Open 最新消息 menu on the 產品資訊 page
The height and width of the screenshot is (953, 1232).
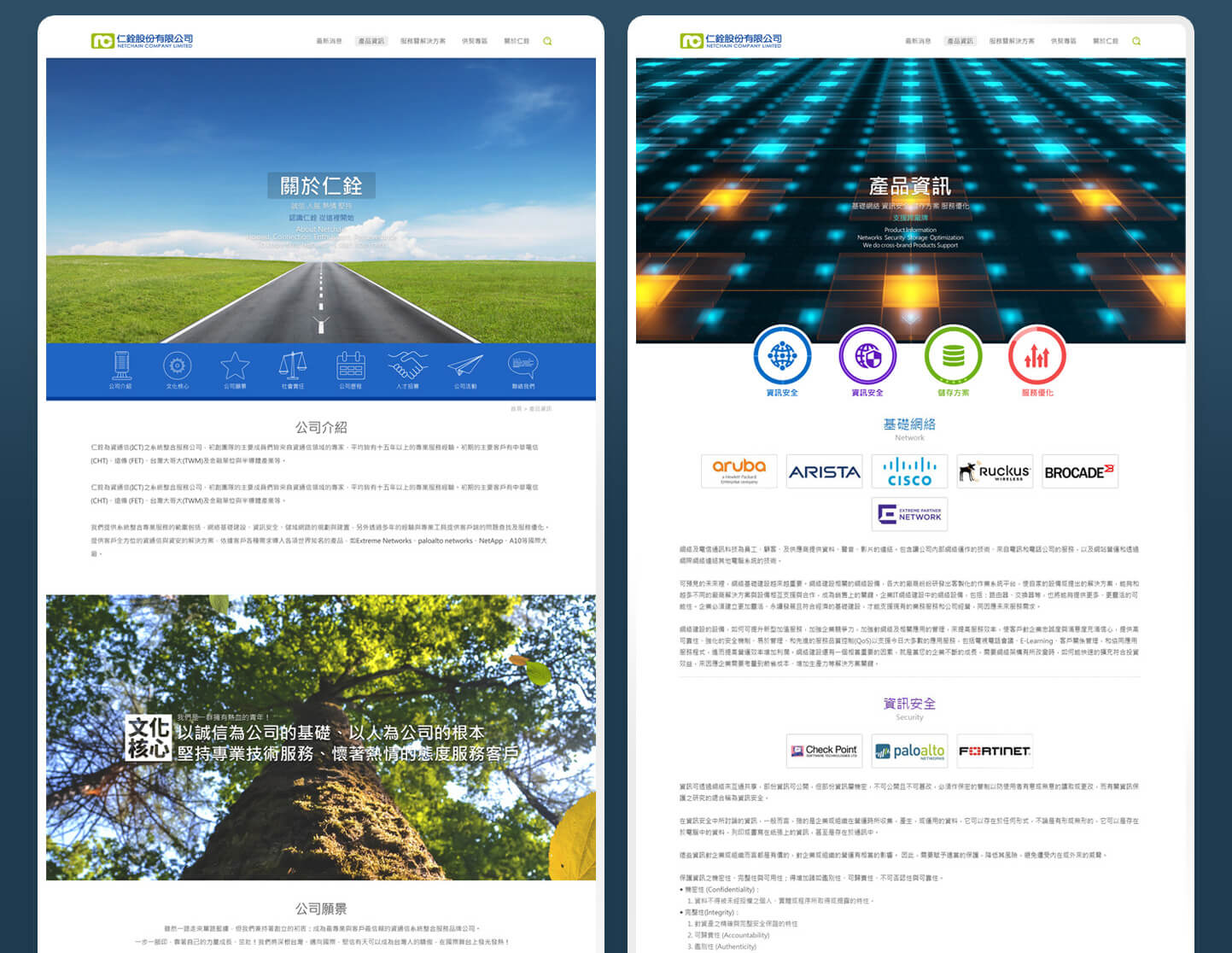click(x=918, y=41)
